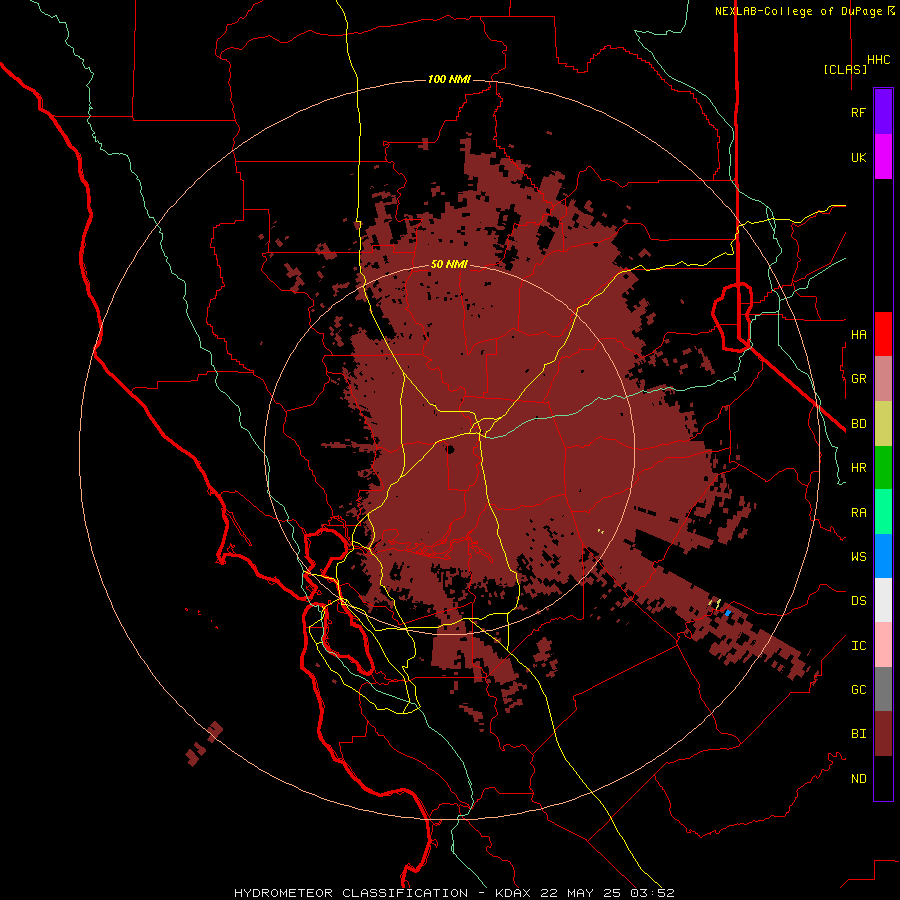Screen dimensions: 900x900
Task: Click the magenta UK legend color swatch
Action: [x=883, y=157]
